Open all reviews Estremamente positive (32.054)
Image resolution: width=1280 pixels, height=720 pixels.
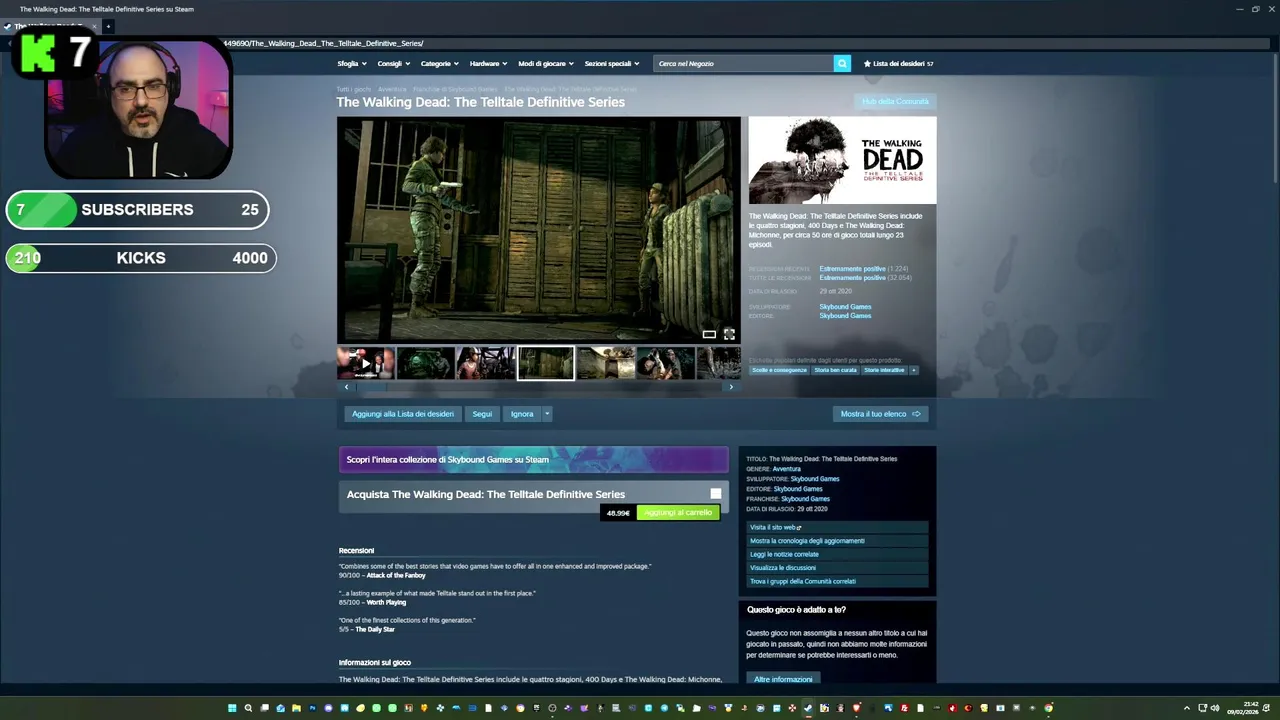click(865, 278)
